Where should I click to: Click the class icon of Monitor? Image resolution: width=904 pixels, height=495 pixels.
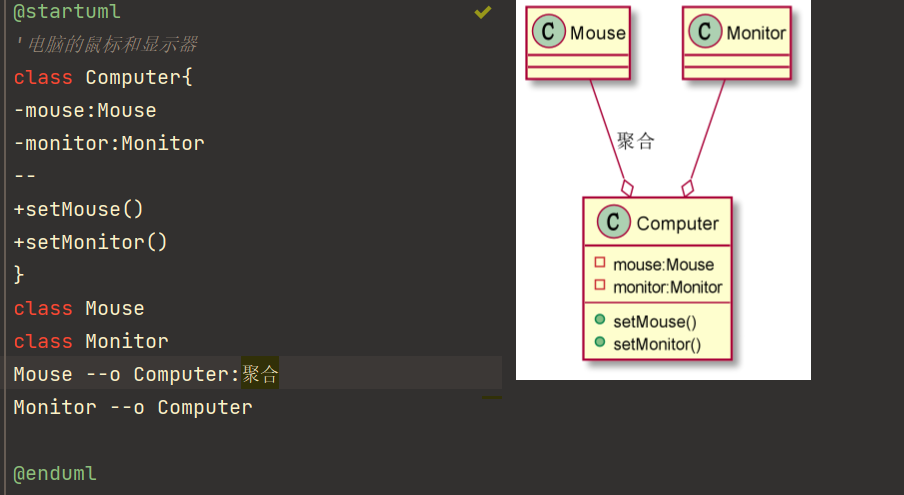click(705, 31)
